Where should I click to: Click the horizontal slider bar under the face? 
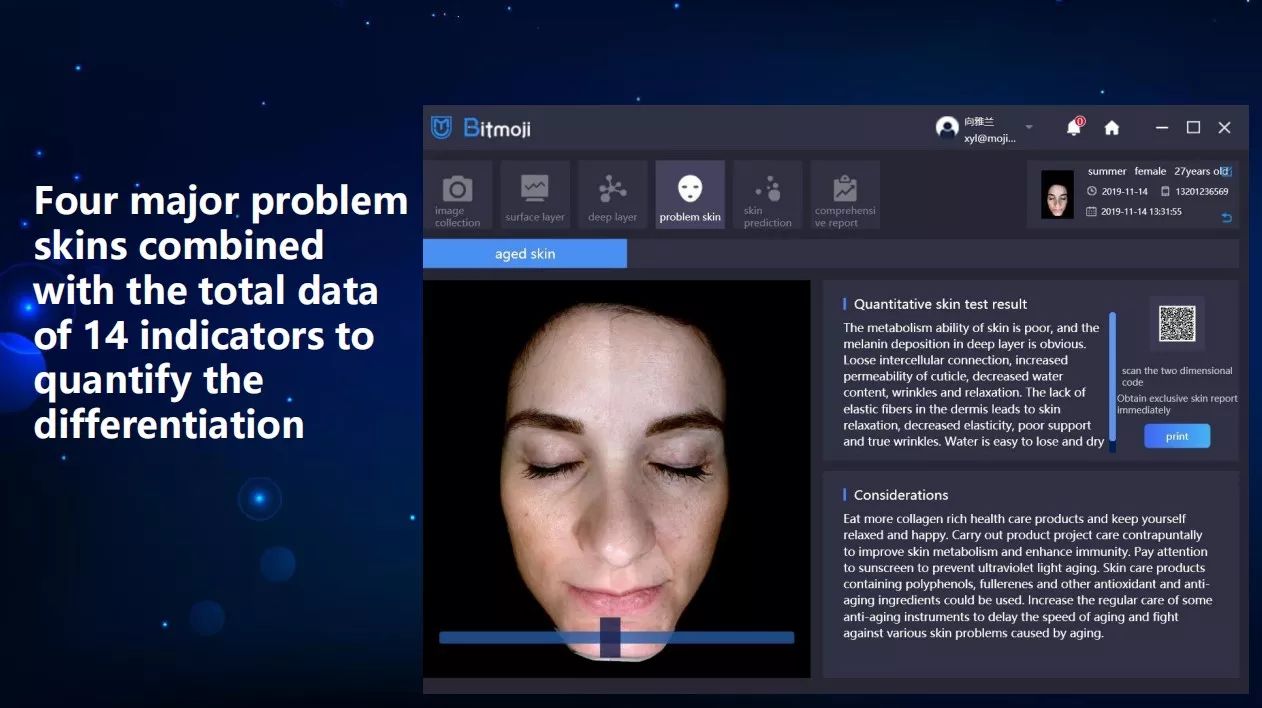(617, 637)
